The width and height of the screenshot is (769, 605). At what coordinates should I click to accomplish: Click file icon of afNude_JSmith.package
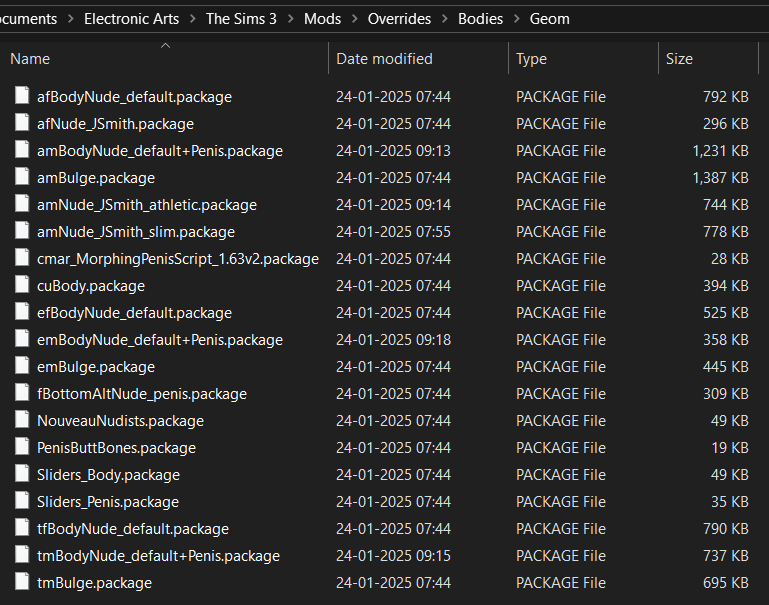tap(22, 123)
